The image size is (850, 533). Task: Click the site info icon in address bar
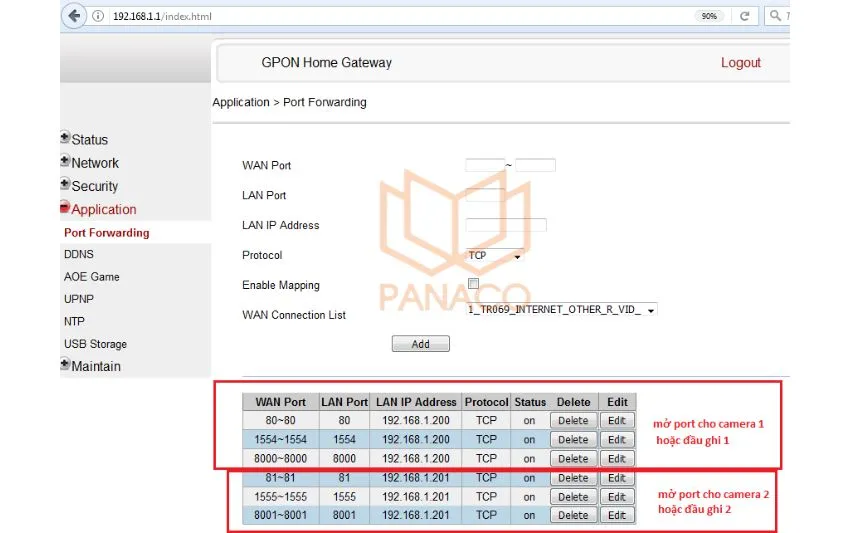98,16
